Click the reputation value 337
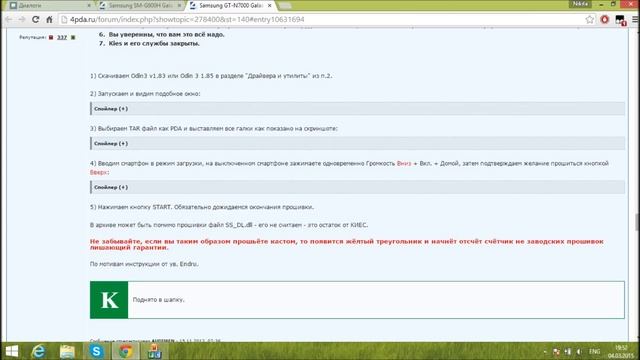Image resolution: width=640 pixels, height=360 pixels. tap(62, 37)
